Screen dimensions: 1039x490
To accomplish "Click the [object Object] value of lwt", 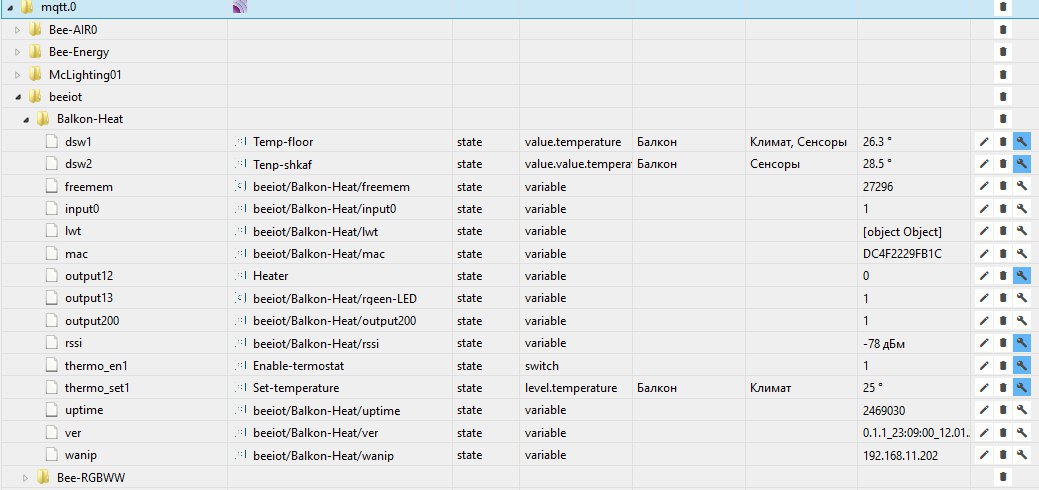I will [x=902, y=231].
